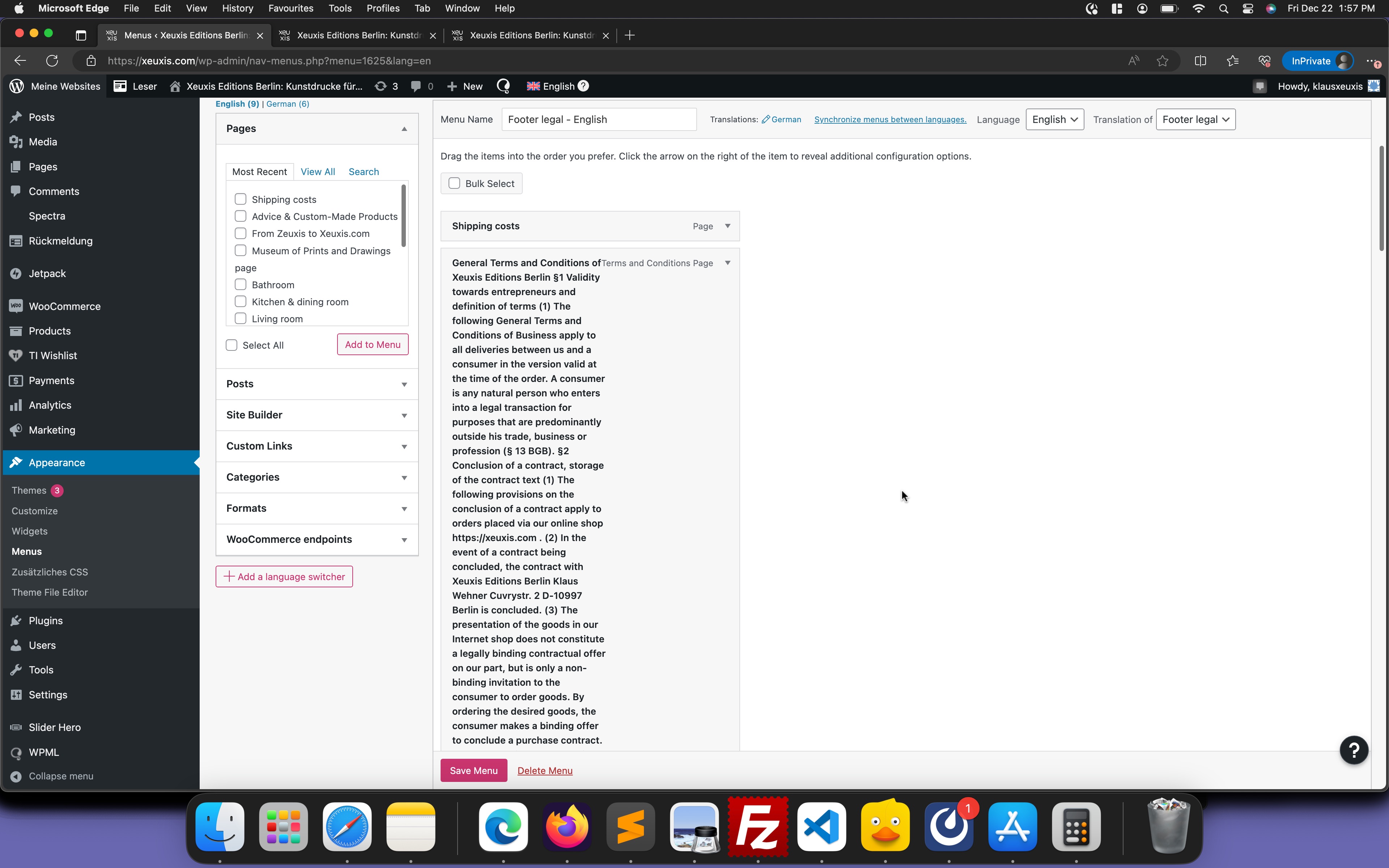1389x868 pixels.
Task: Expand the WooCommerce endpoints panel
Action: [x=404, y=540]
